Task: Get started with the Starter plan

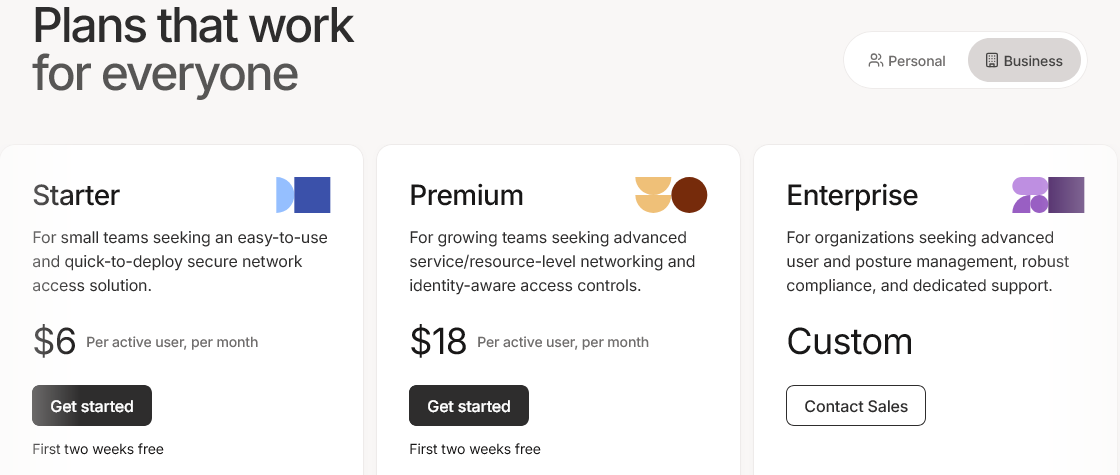Action: 92,406
